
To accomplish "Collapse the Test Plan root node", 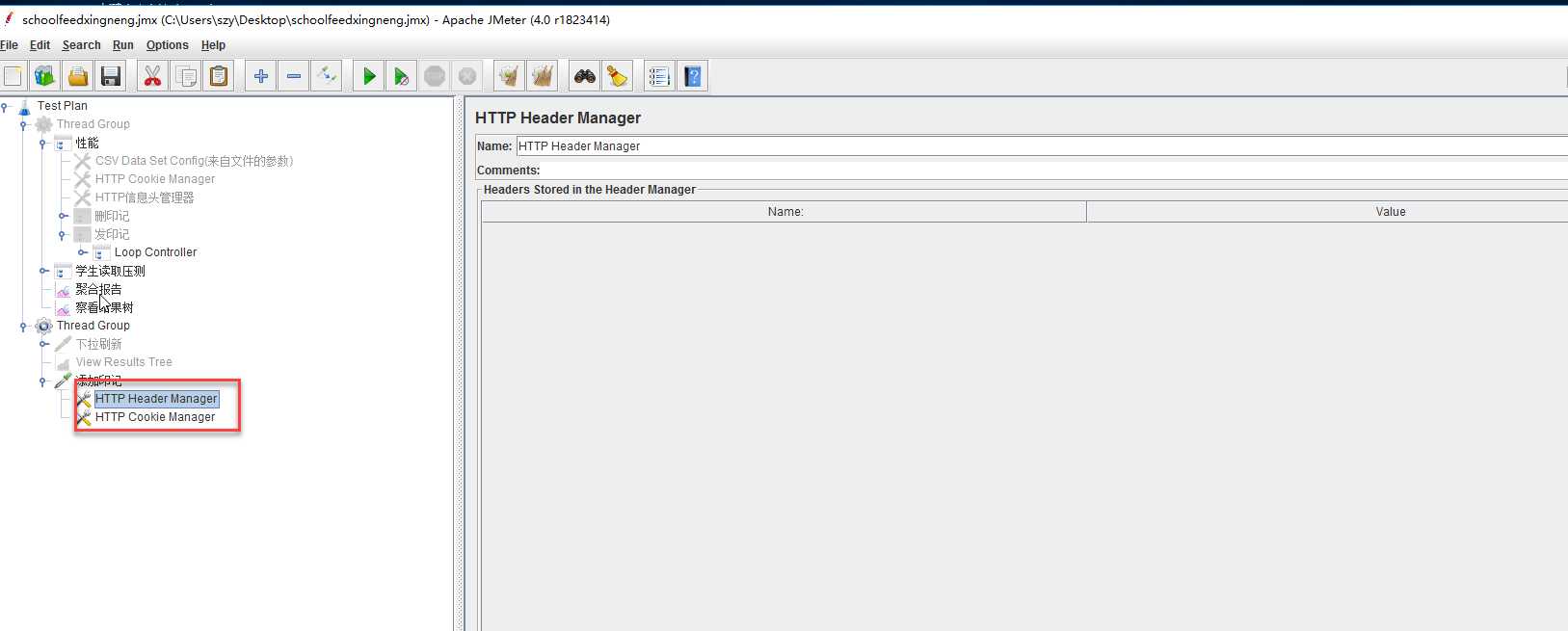I will pyautogui.click(x=5, y=106).
